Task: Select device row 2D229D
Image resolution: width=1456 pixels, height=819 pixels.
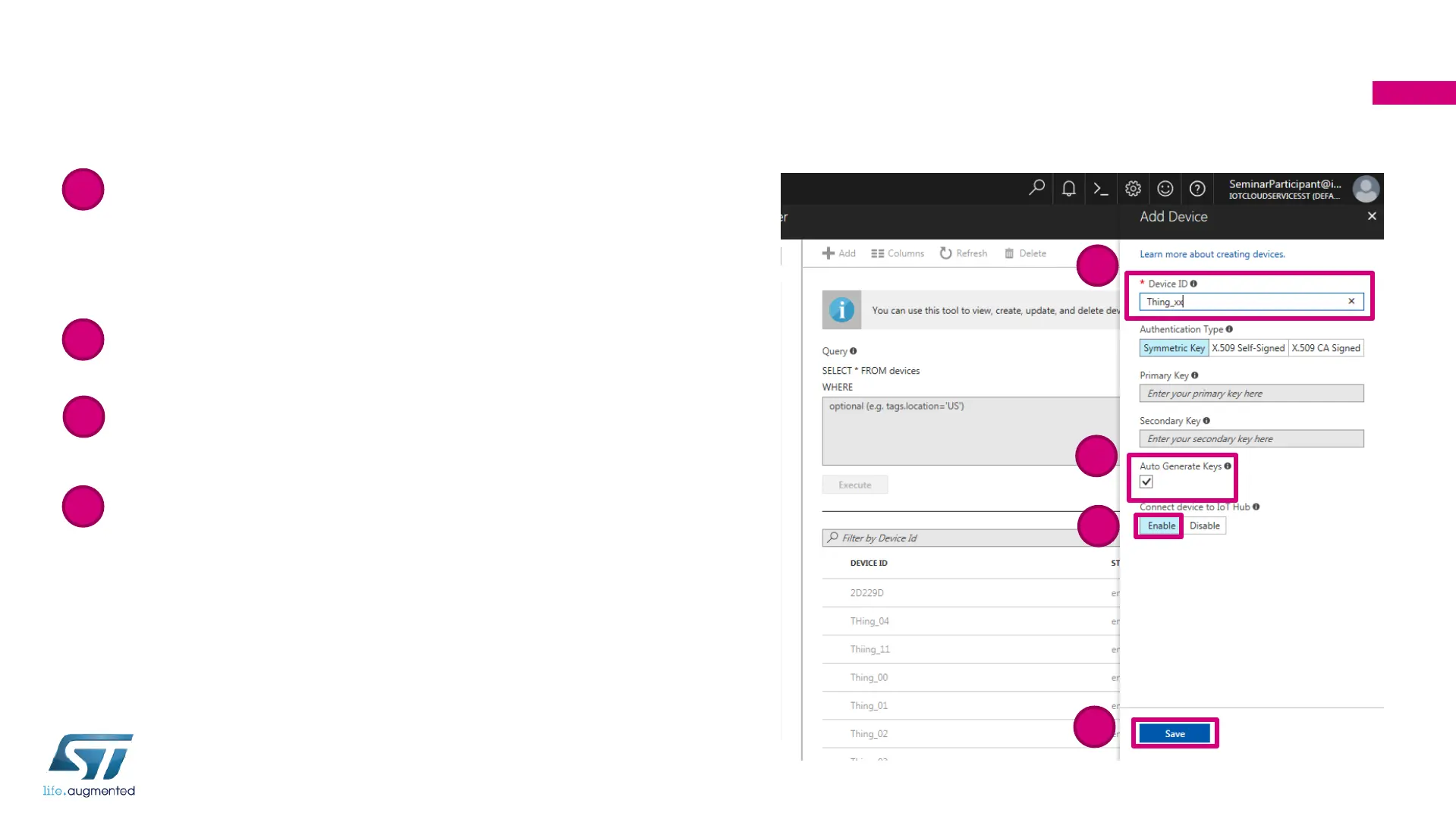Action: 970,593
